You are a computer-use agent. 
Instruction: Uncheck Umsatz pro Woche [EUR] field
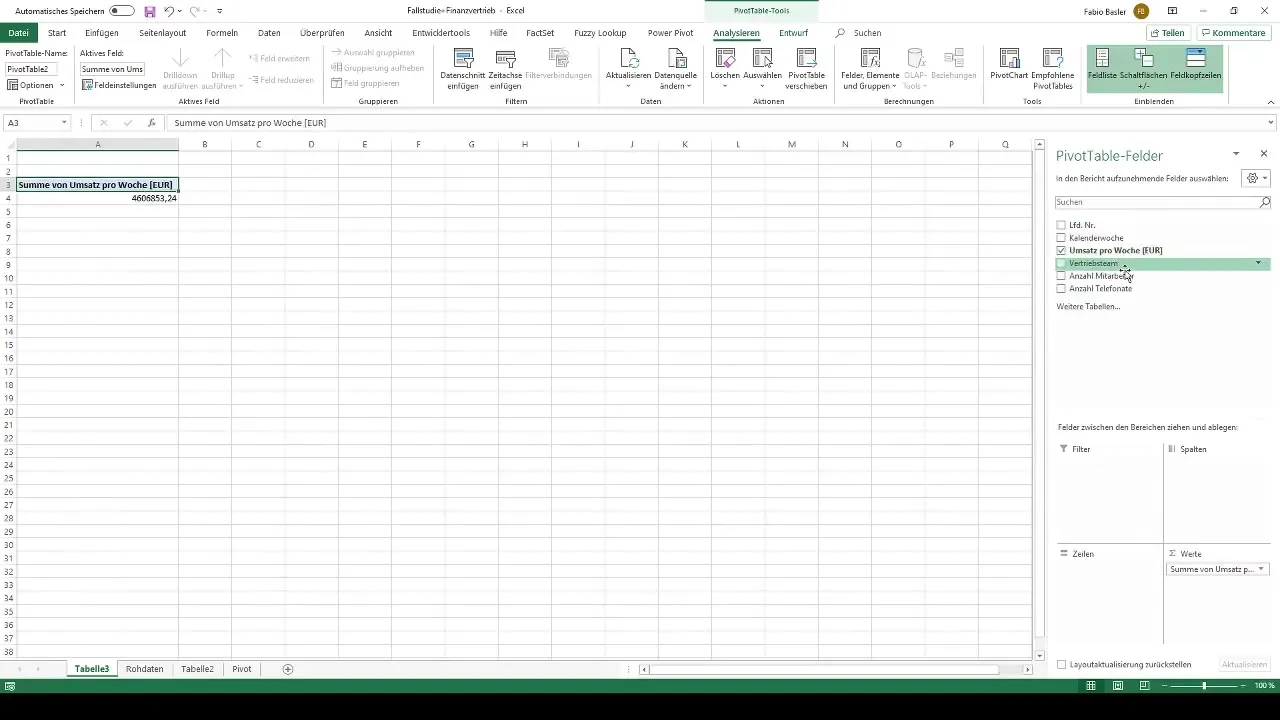1062,250
